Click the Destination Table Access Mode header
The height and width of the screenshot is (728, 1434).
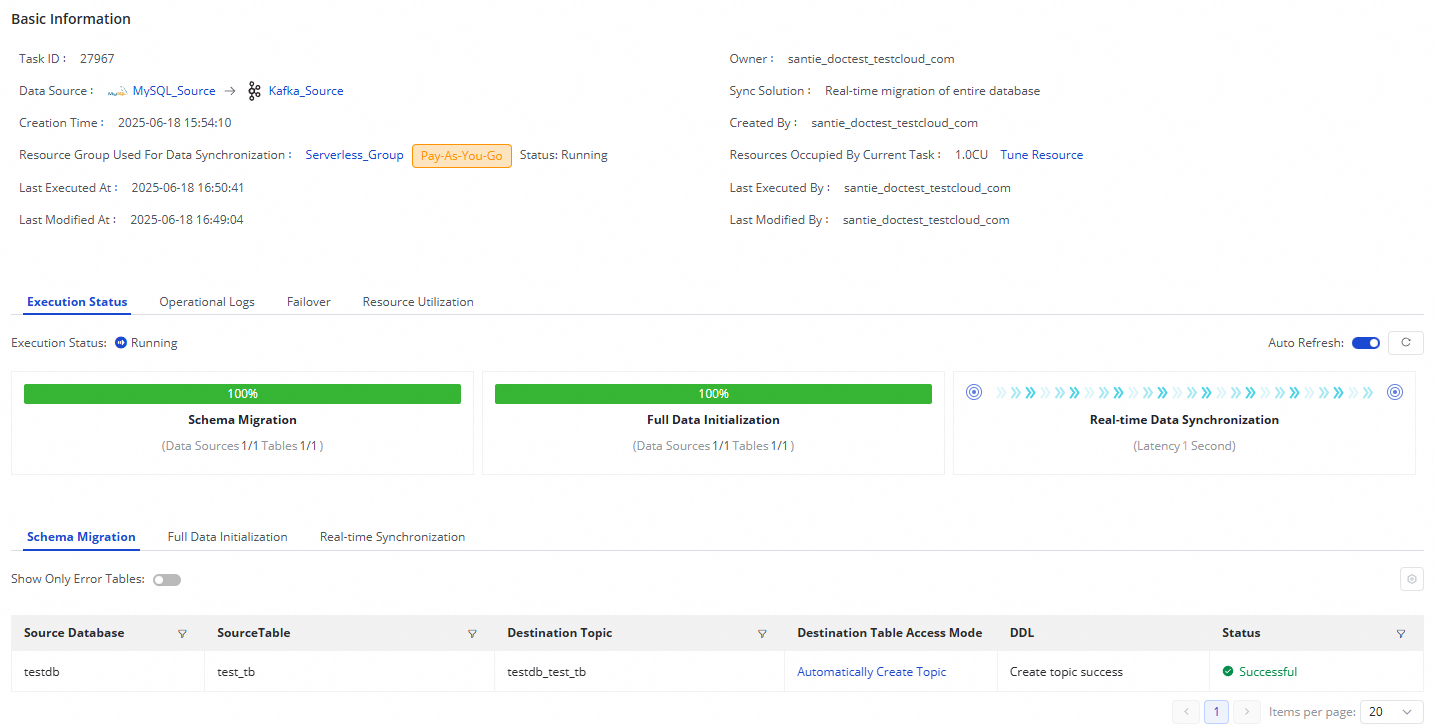coord(889,633)
